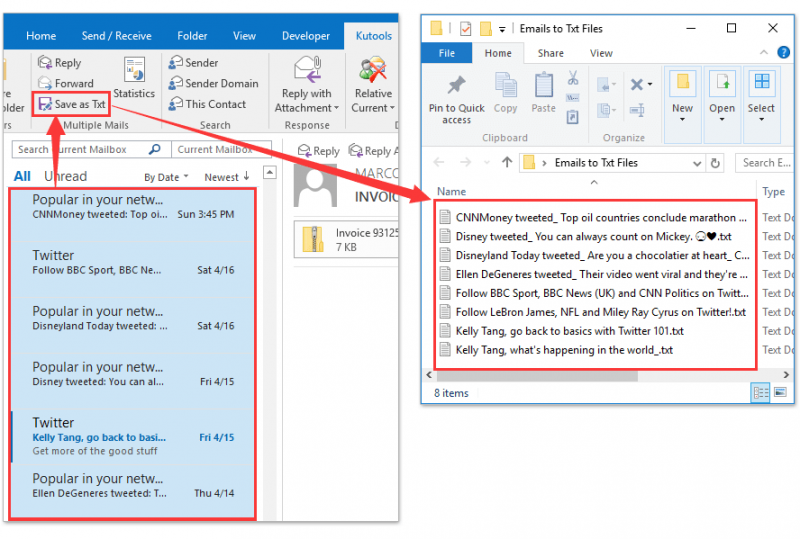Go up one folder level arrow
The image size is (800, 539).
point(507,162)
